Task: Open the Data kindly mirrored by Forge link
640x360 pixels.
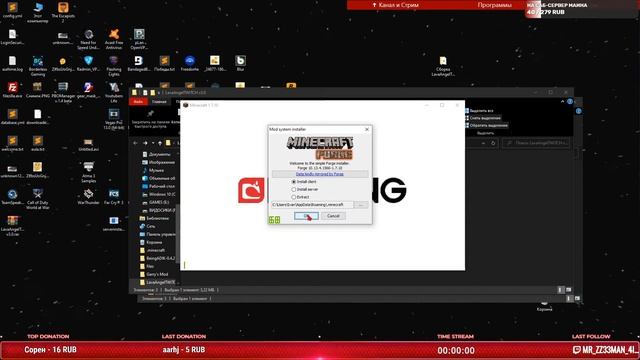Action: pos(320,174)
